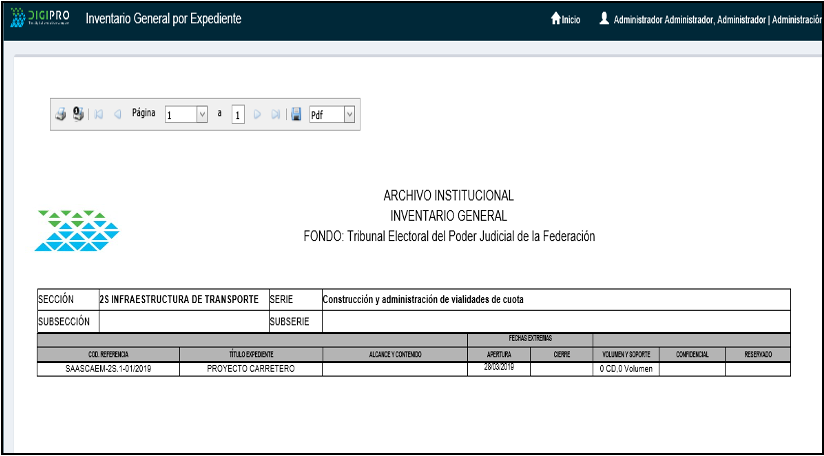This screenshot has height=456, width=824.
Task: Go to the next page
Action: coord(257,115)
